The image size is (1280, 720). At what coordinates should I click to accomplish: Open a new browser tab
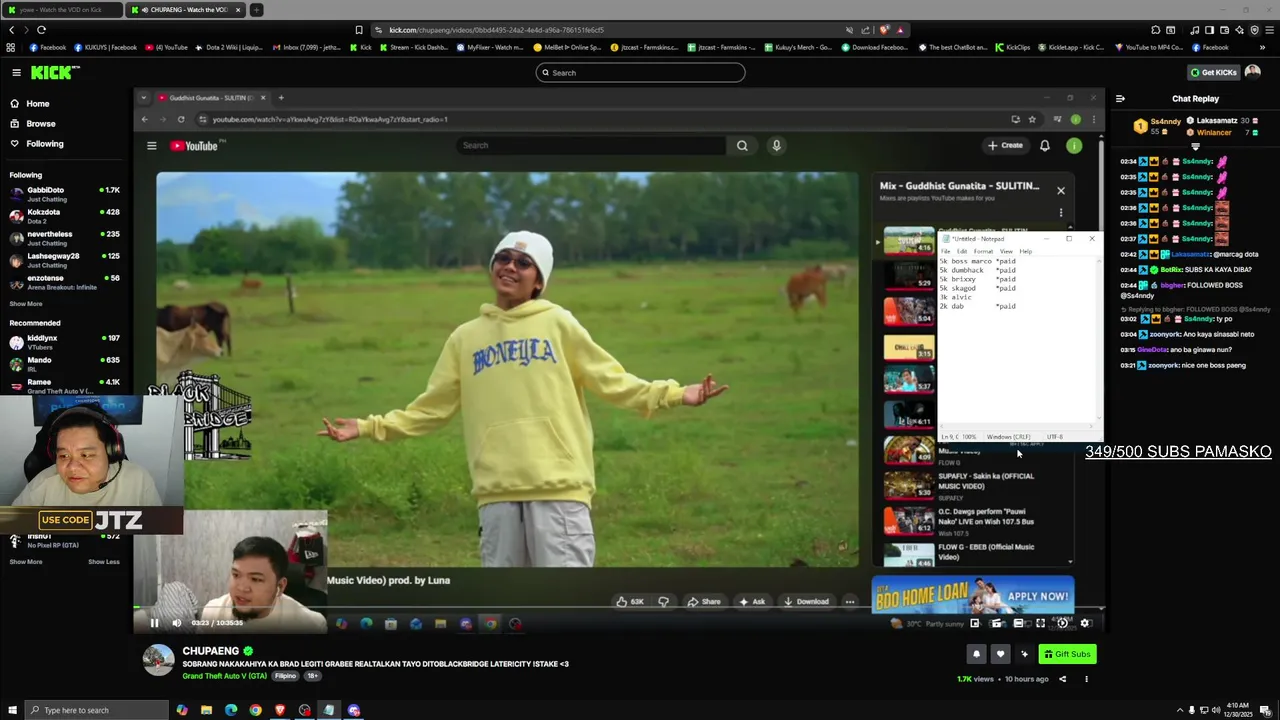(256, 10)
